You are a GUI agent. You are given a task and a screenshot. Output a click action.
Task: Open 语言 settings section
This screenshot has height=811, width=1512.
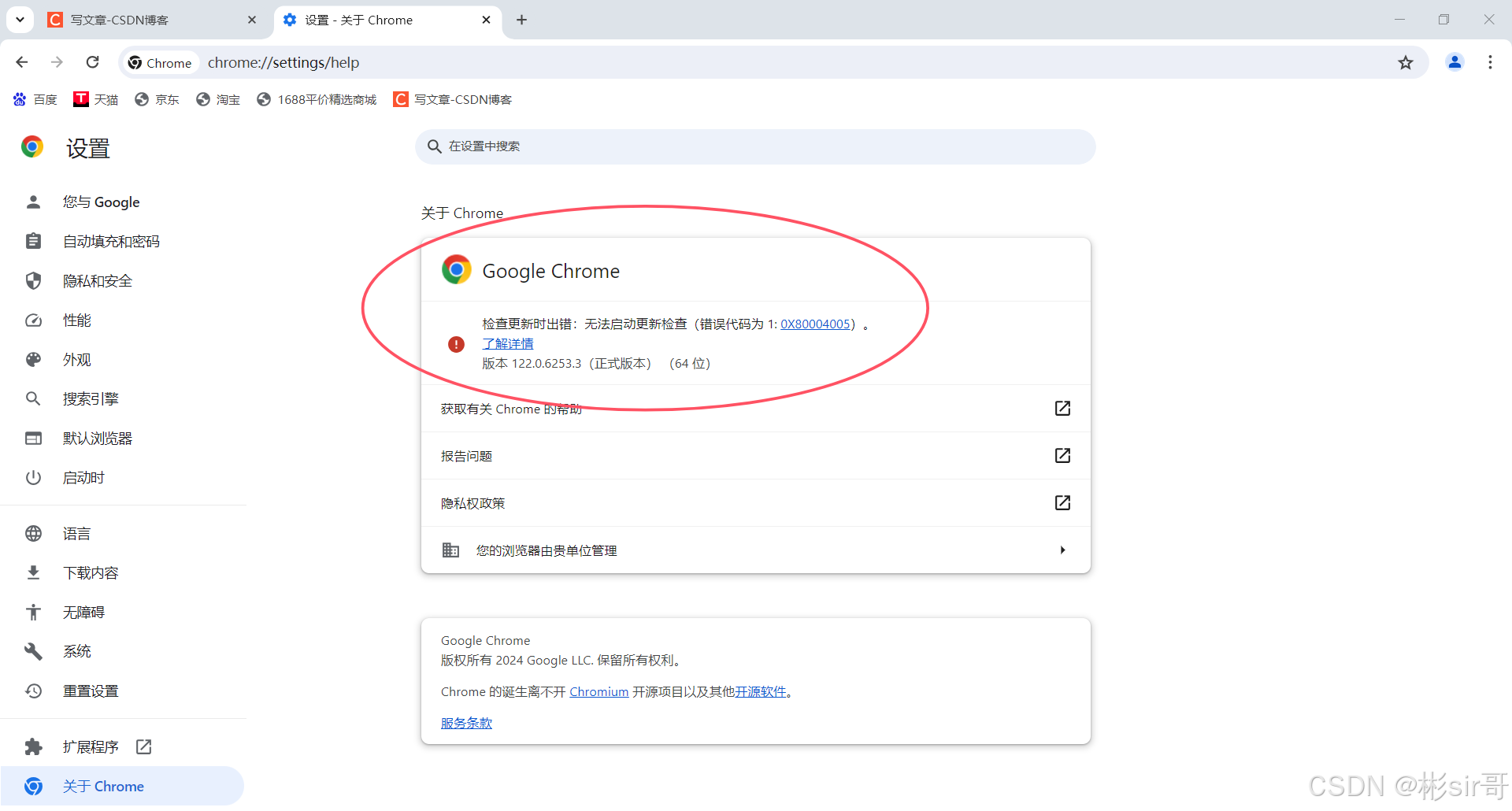[122, 534]
